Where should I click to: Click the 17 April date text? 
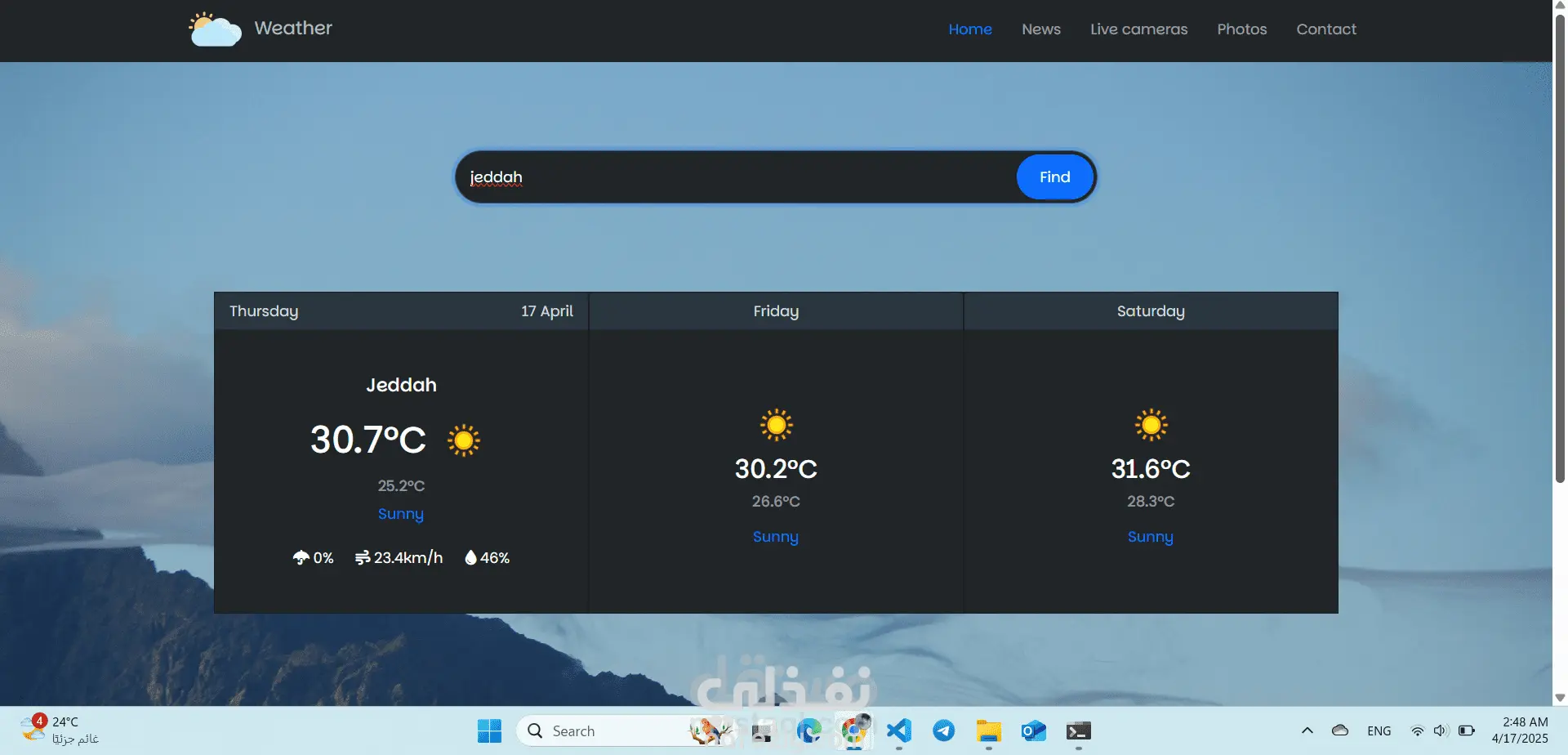547,311
